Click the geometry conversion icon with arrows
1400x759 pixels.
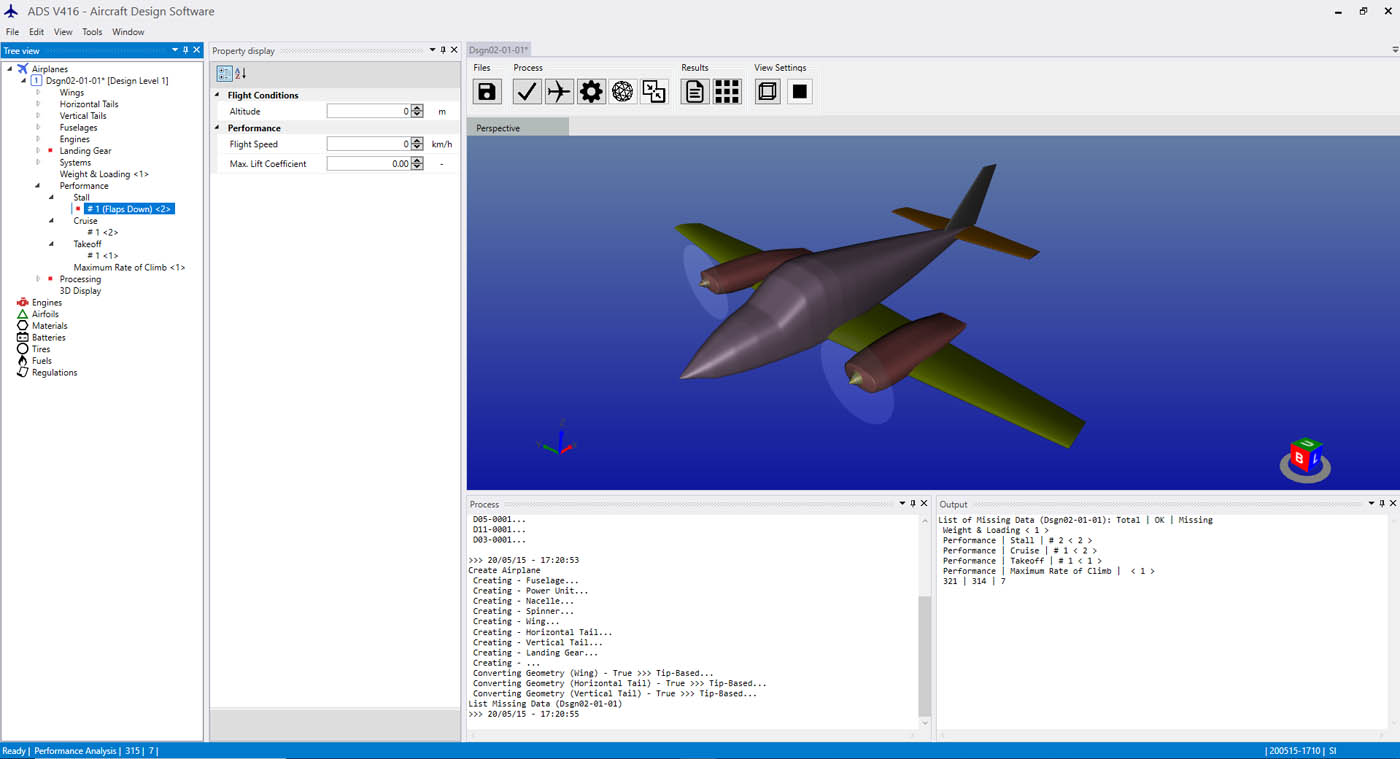[654, 92]
